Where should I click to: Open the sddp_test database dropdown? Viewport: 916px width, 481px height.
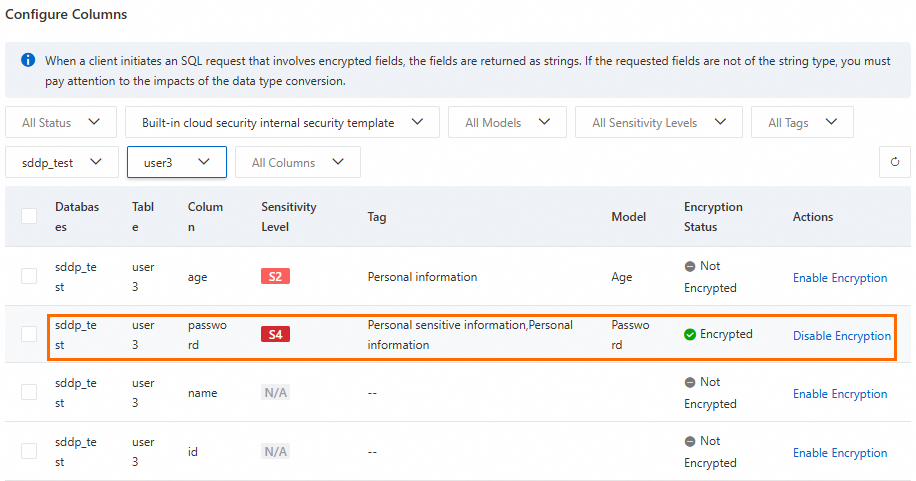(x=62, y=162)
